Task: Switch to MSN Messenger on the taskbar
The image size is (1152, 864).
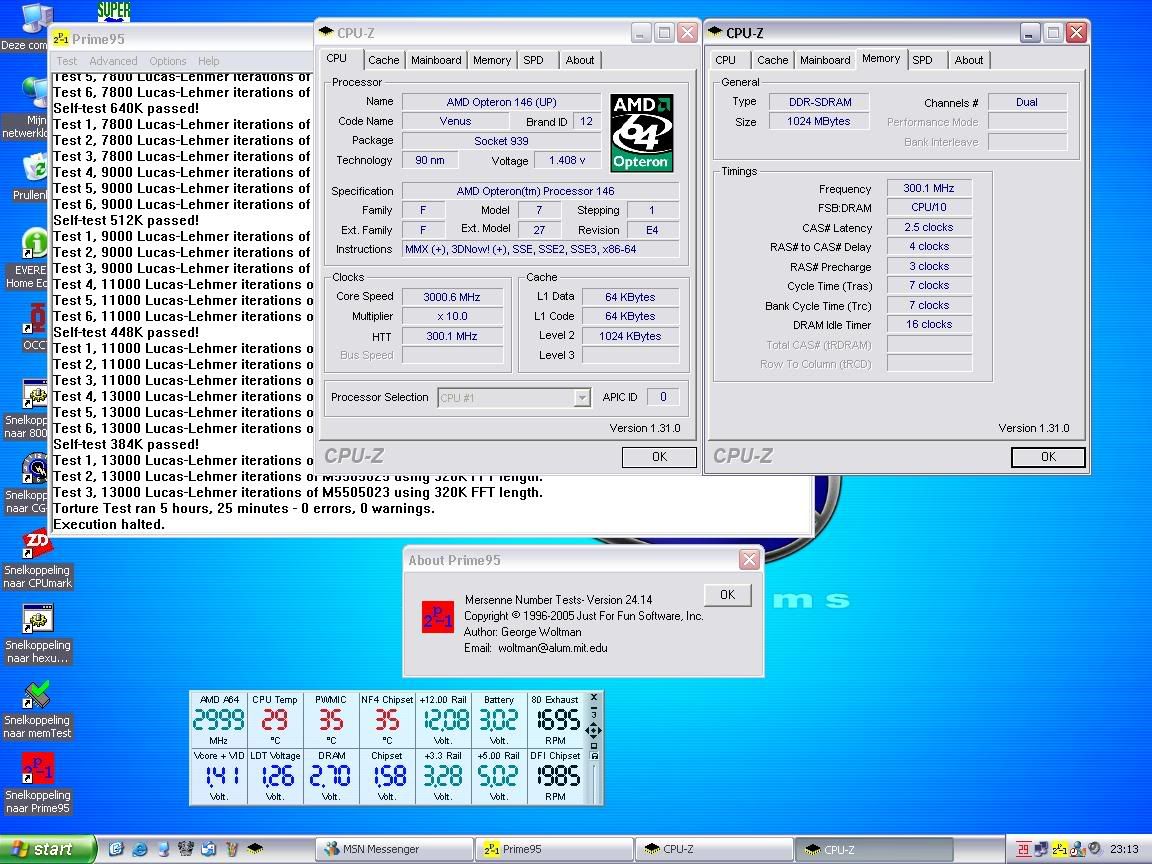Action: 395,849
